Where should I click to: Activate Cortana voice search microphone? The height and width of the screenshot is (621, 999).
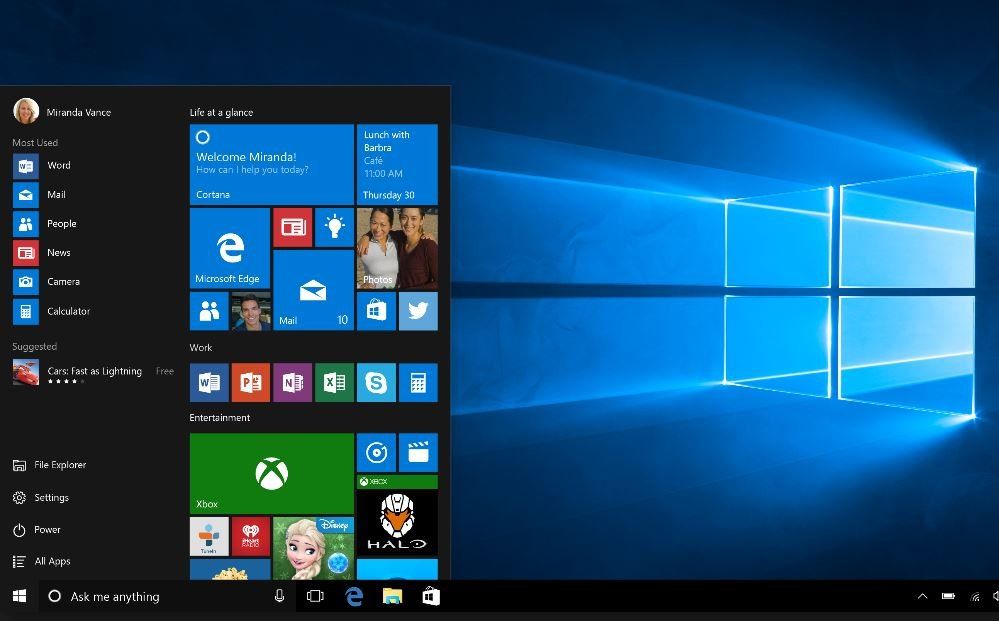click(x=279, y=596)
